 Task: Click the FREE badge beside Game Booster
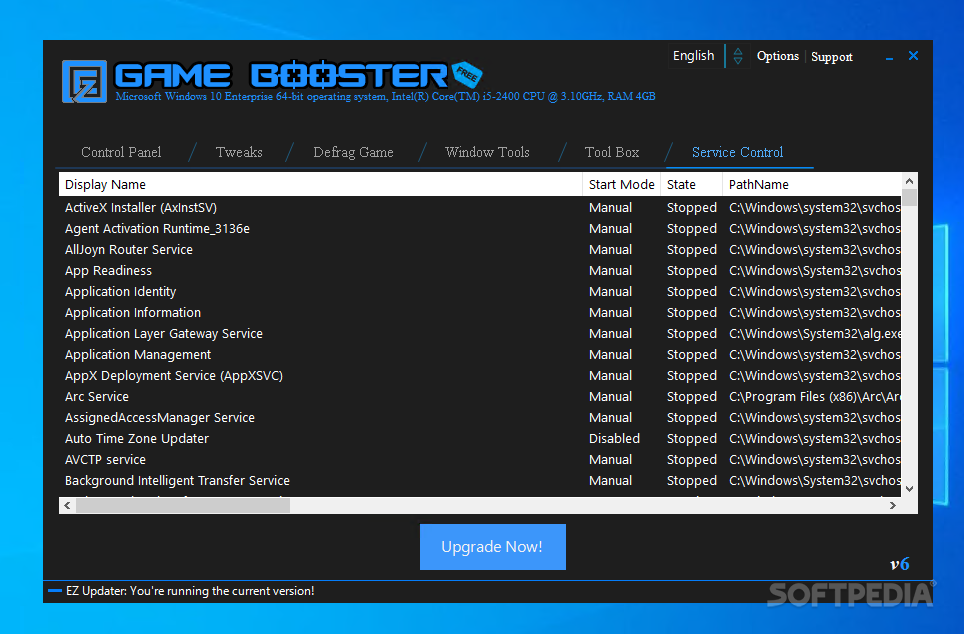pyautogui.click(x=467, y=75)
